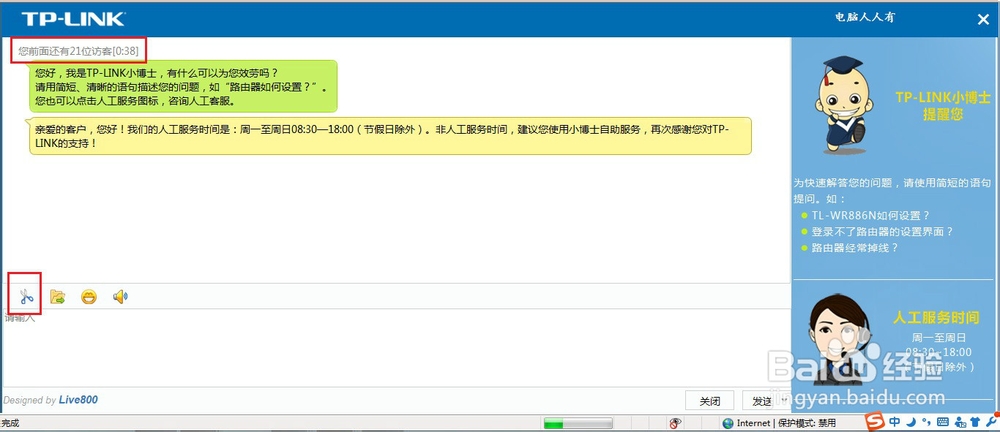Select suggestion TL-WR886N如何设置？
The image size is (1000, 432).
870,216
